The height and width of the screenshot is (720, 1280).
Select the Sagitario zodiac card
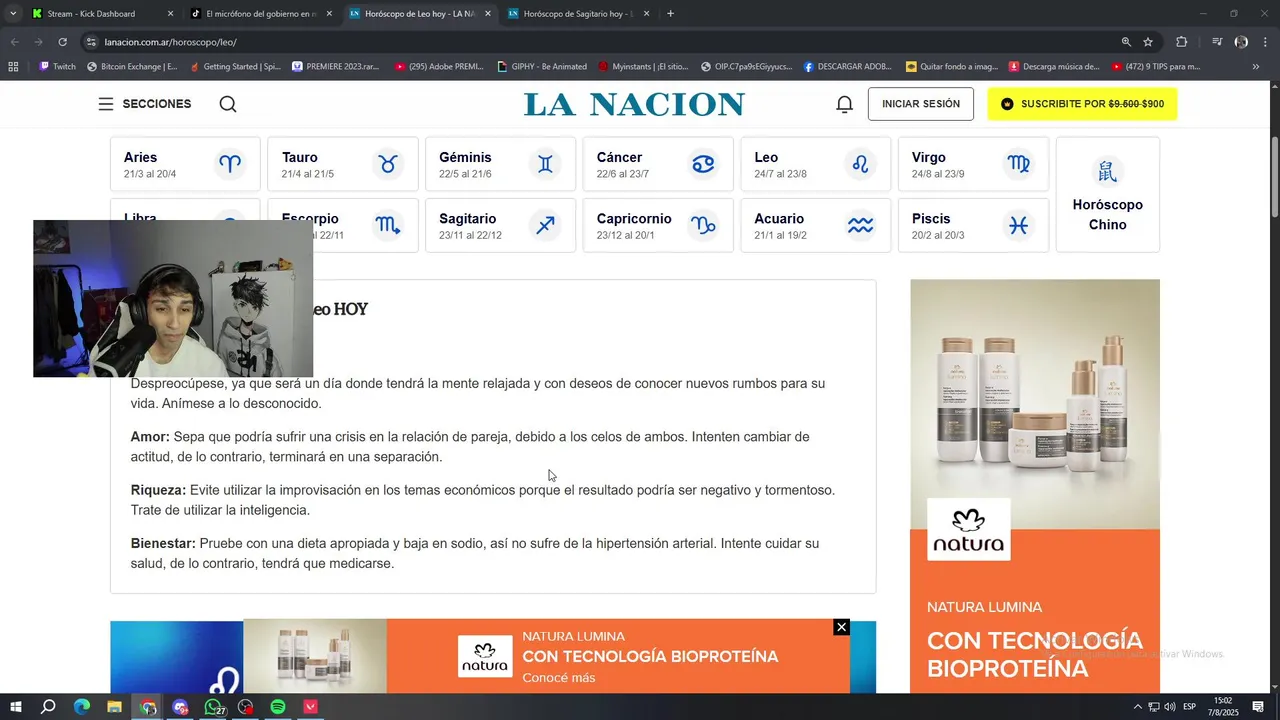tap(500, 225)
